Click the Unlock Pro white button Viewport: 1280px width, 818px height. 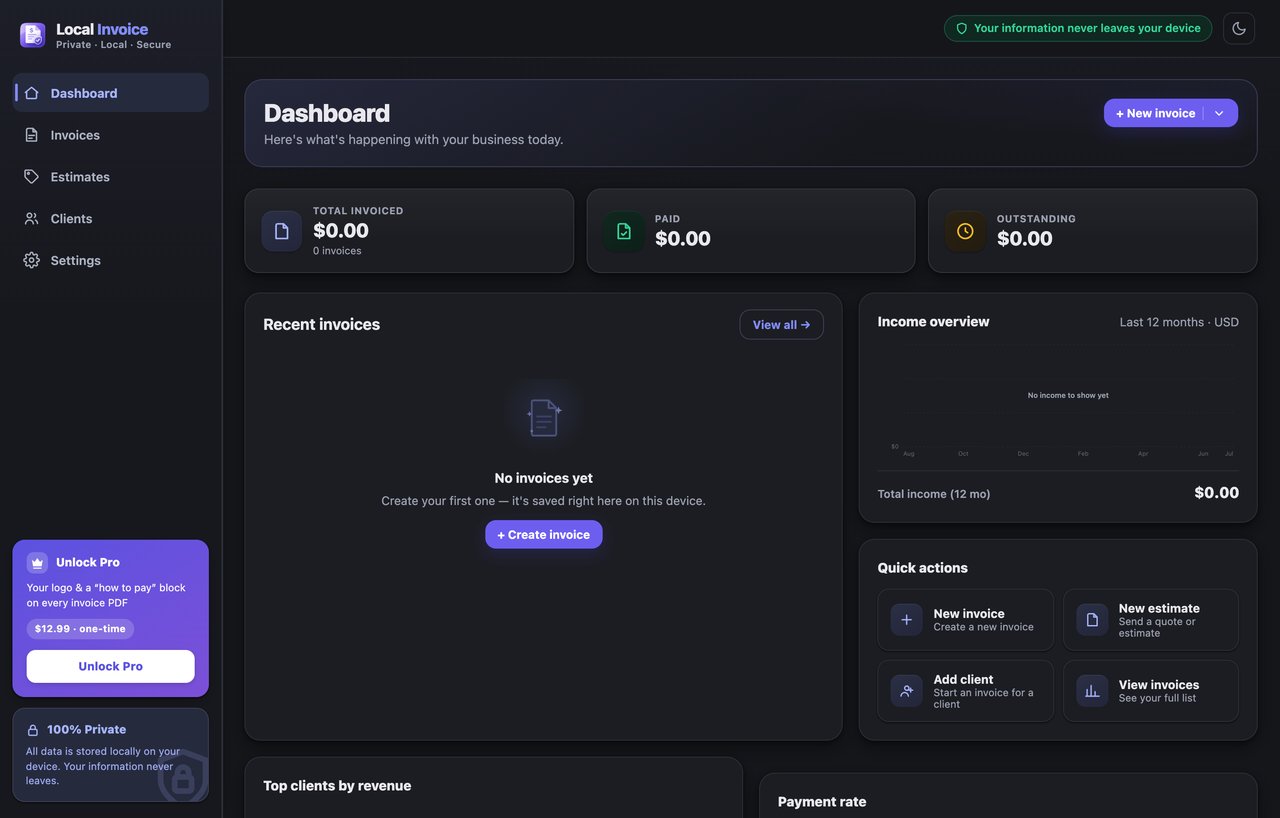coord(111,666)
